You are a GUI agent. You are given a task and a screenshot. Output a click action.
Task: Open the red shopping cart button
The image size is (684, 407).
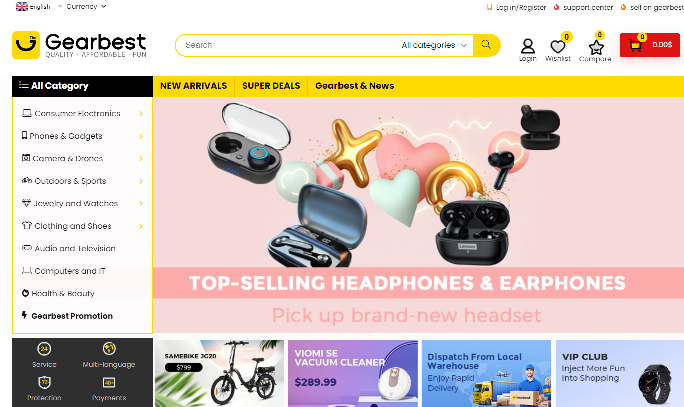point(650,45)
